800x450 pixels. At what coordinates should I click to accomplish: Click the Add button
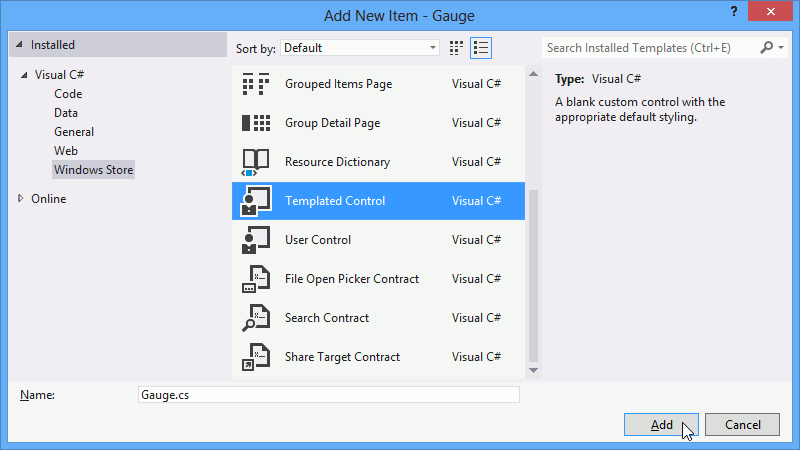661,424
